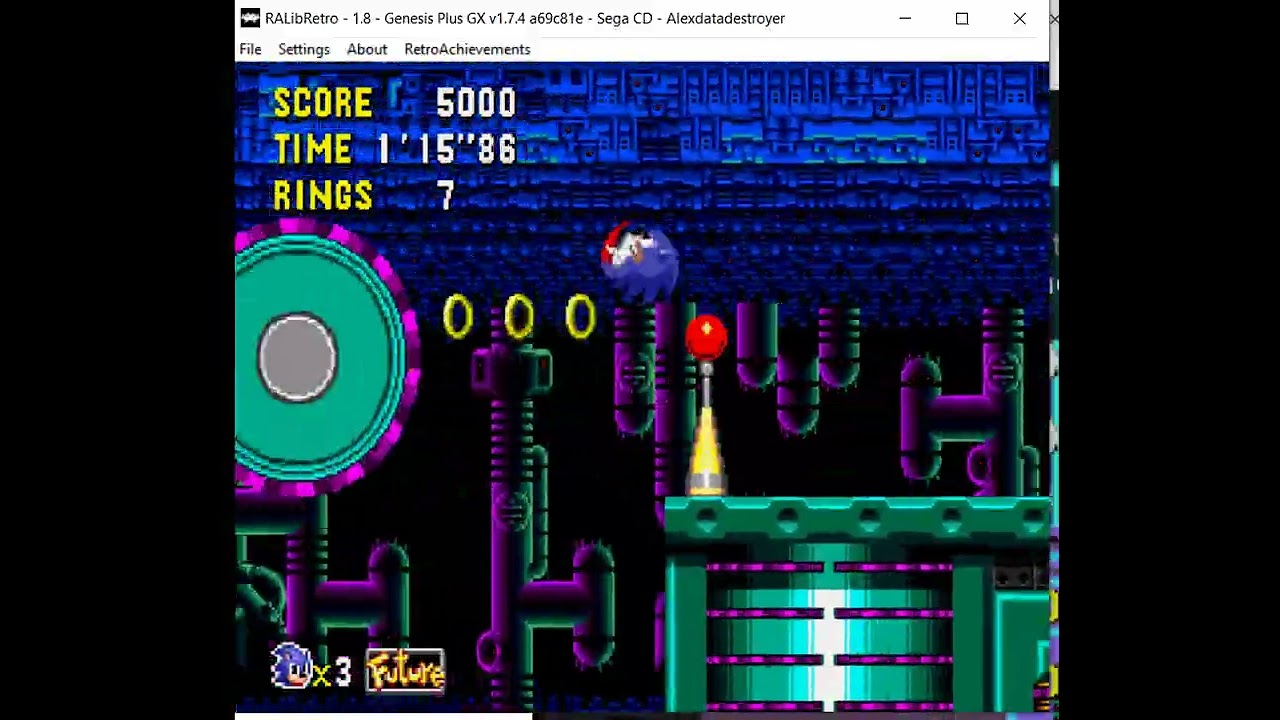Click the rightmost gold ring
The width and height of the screenshot is (1280, 720).
point(581,317)
